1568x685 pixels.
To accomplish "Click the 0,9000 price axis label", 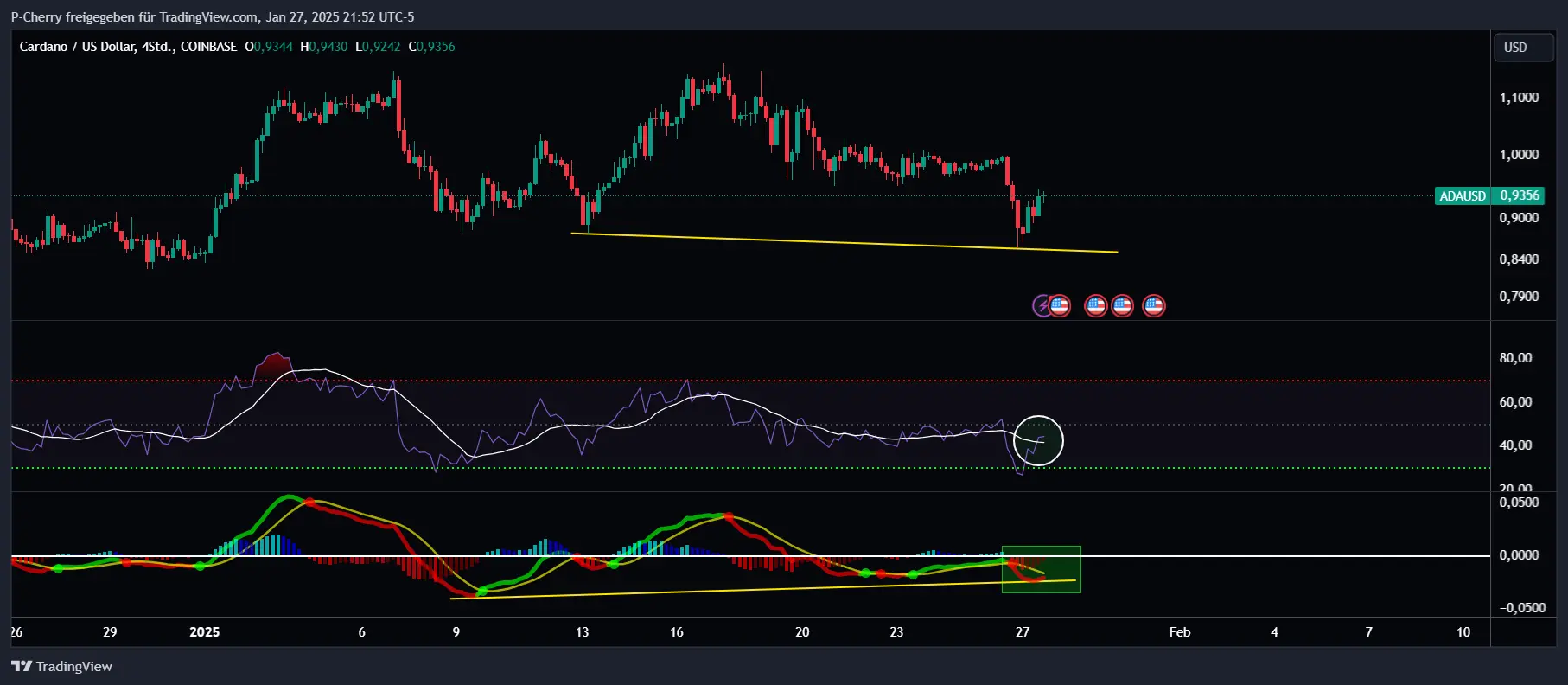I will 1519,218.
